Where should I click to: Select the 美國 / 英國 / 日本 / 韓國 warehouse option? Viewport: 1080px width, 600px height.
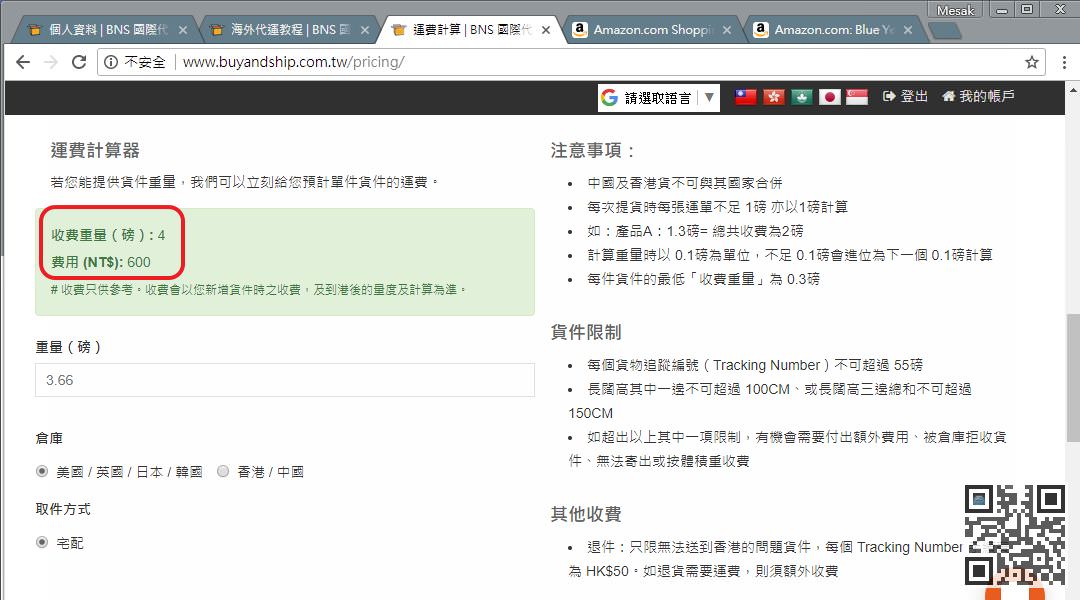click(x=42, y=471)
